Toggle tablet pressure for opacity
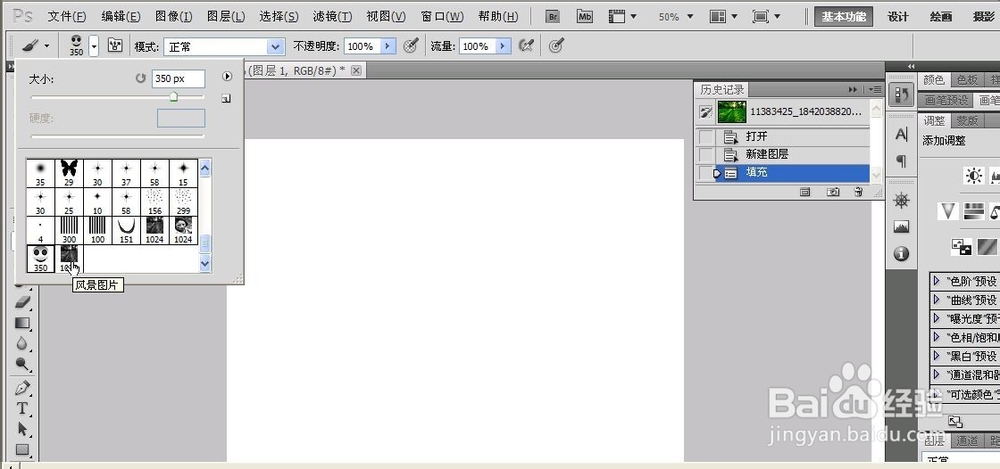The width and height of the screenshot is (1000, 469). (411, 46)
